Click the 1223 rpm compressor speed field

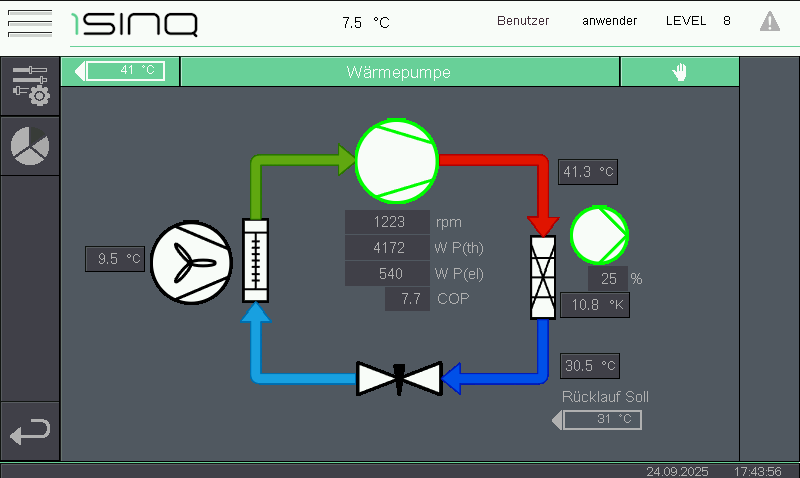tap(388, 222)
